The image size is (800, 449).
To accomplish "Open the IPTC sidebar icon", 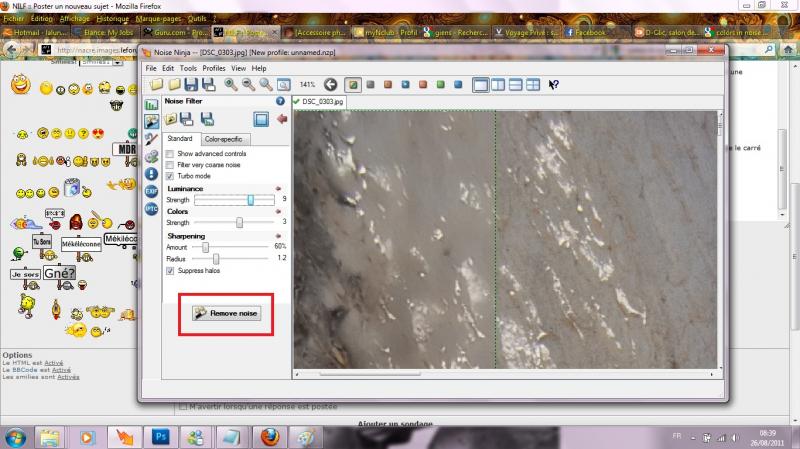I will [x=152, y=209].
